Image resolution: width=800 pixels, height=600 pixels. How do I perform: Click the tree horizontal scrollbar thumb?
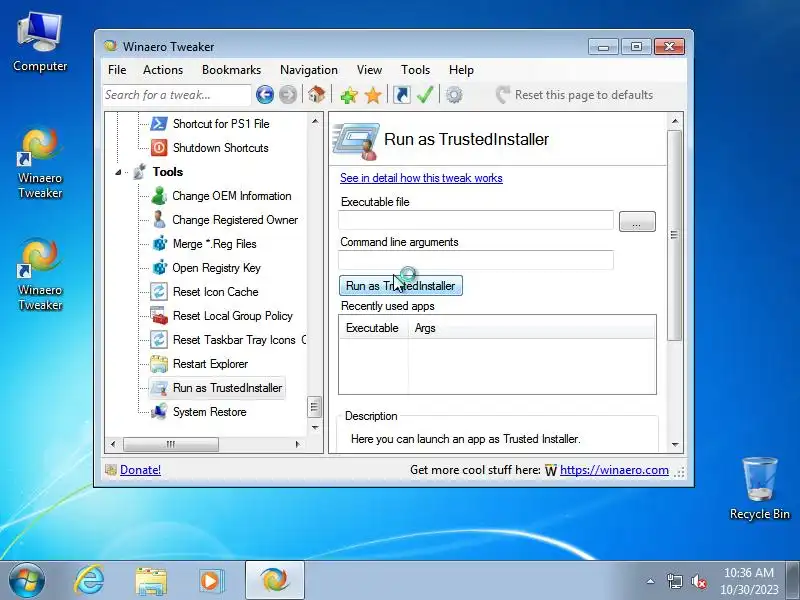(171, 444)
